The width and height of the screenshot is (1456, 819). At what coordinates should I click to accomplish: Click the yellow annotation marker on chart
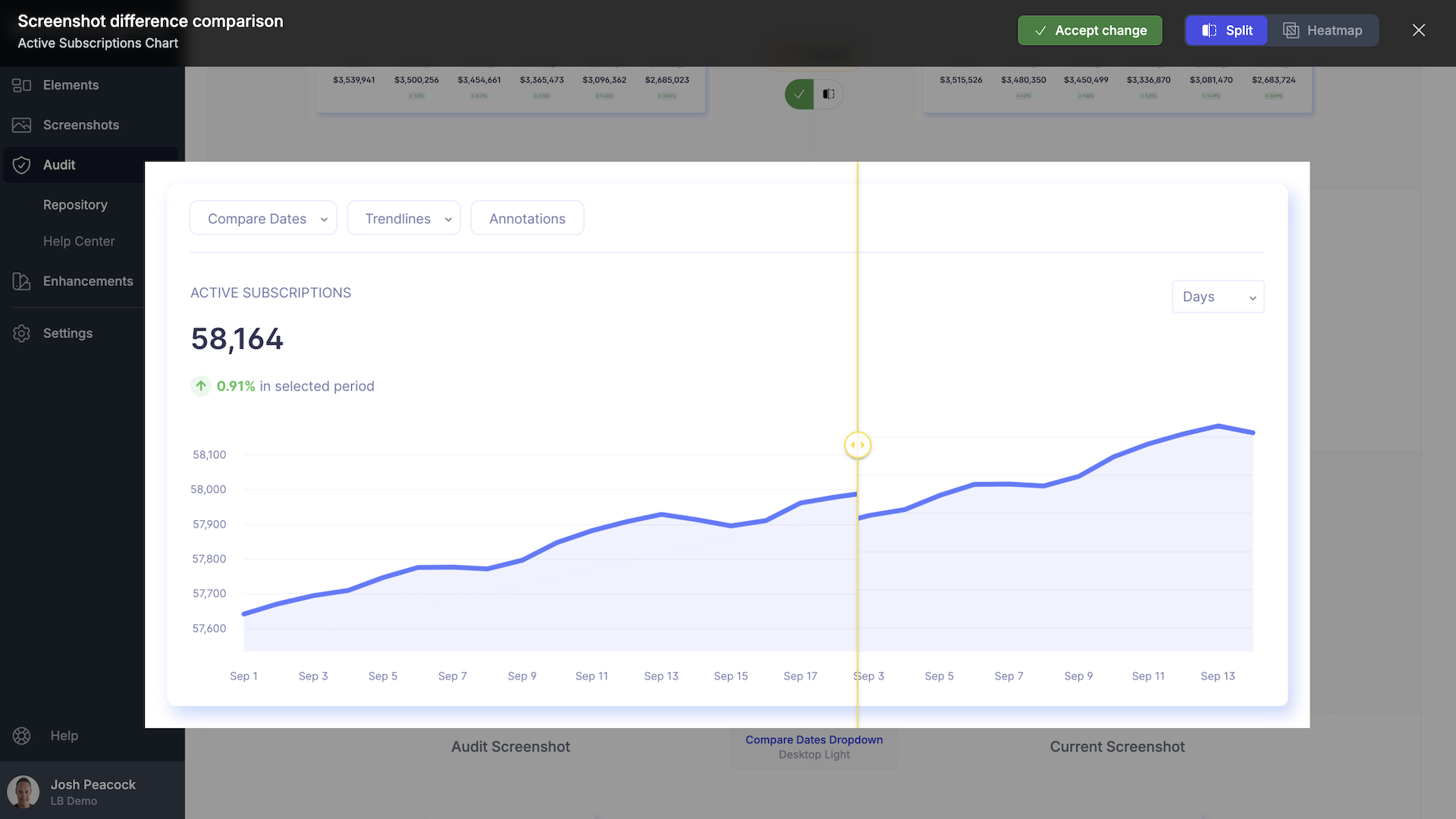coord(857,445)
